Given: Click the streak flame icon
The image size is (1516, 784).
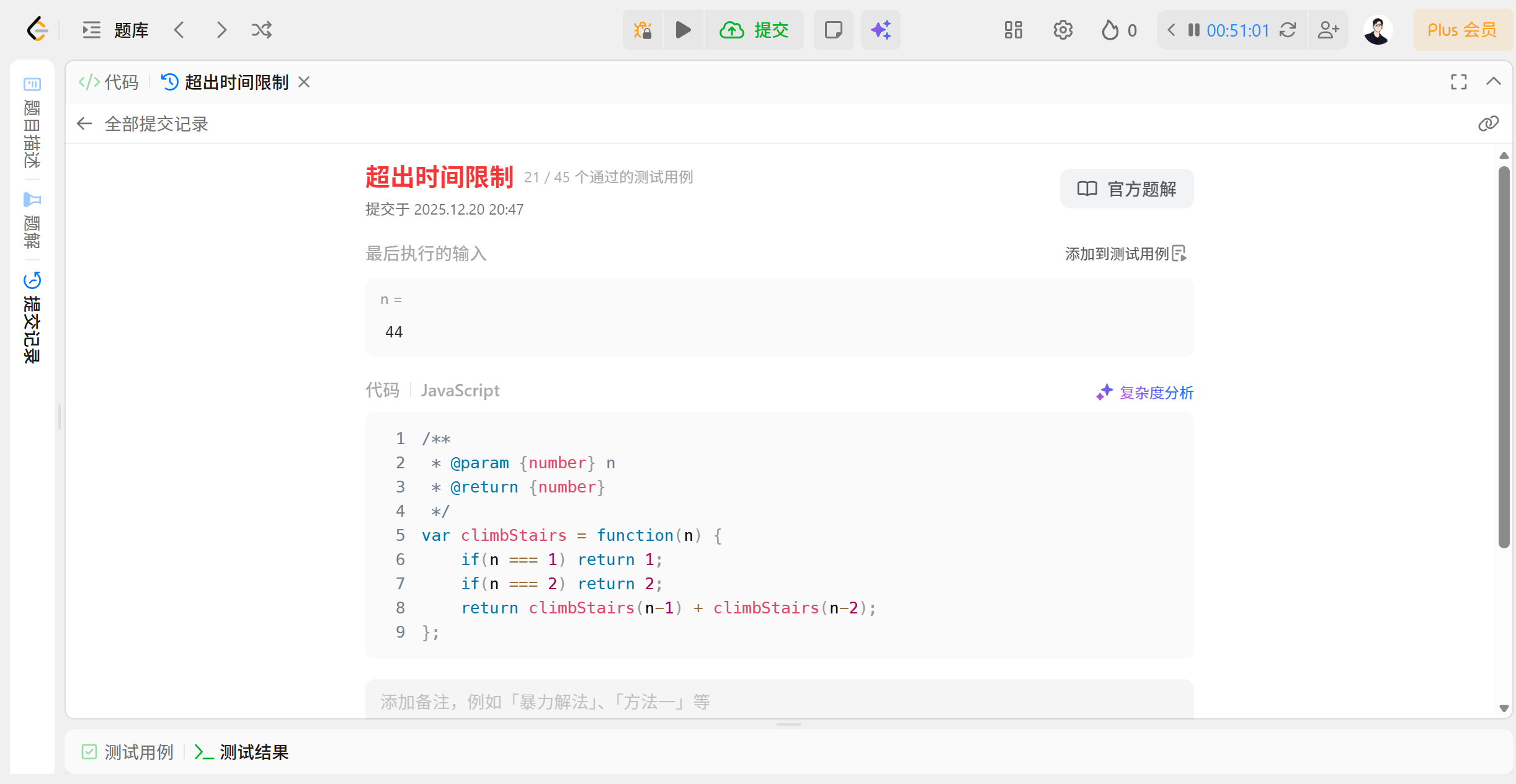Looking at the screenshot, I should pyautogui.click(x=1110, y=30).
